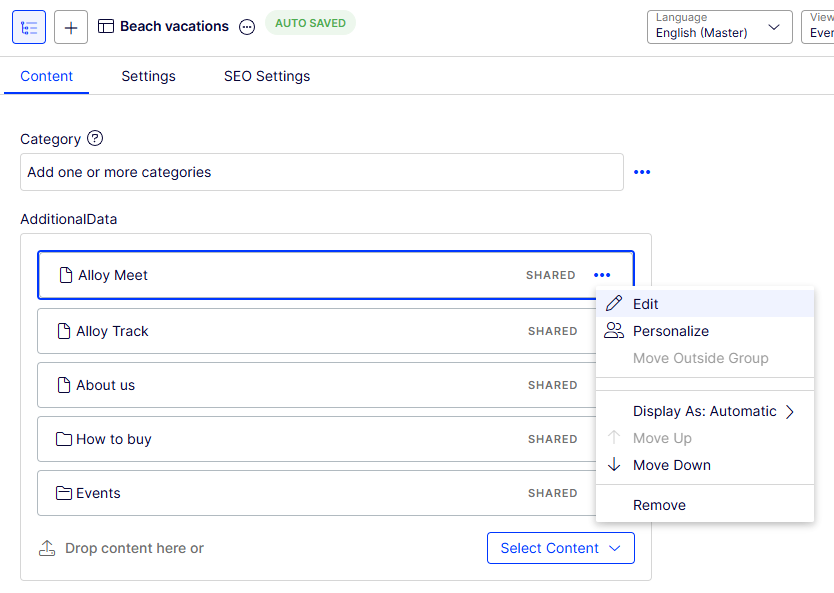Click Move Down in the context menu
834x593 pixels.
pos(671,465)
